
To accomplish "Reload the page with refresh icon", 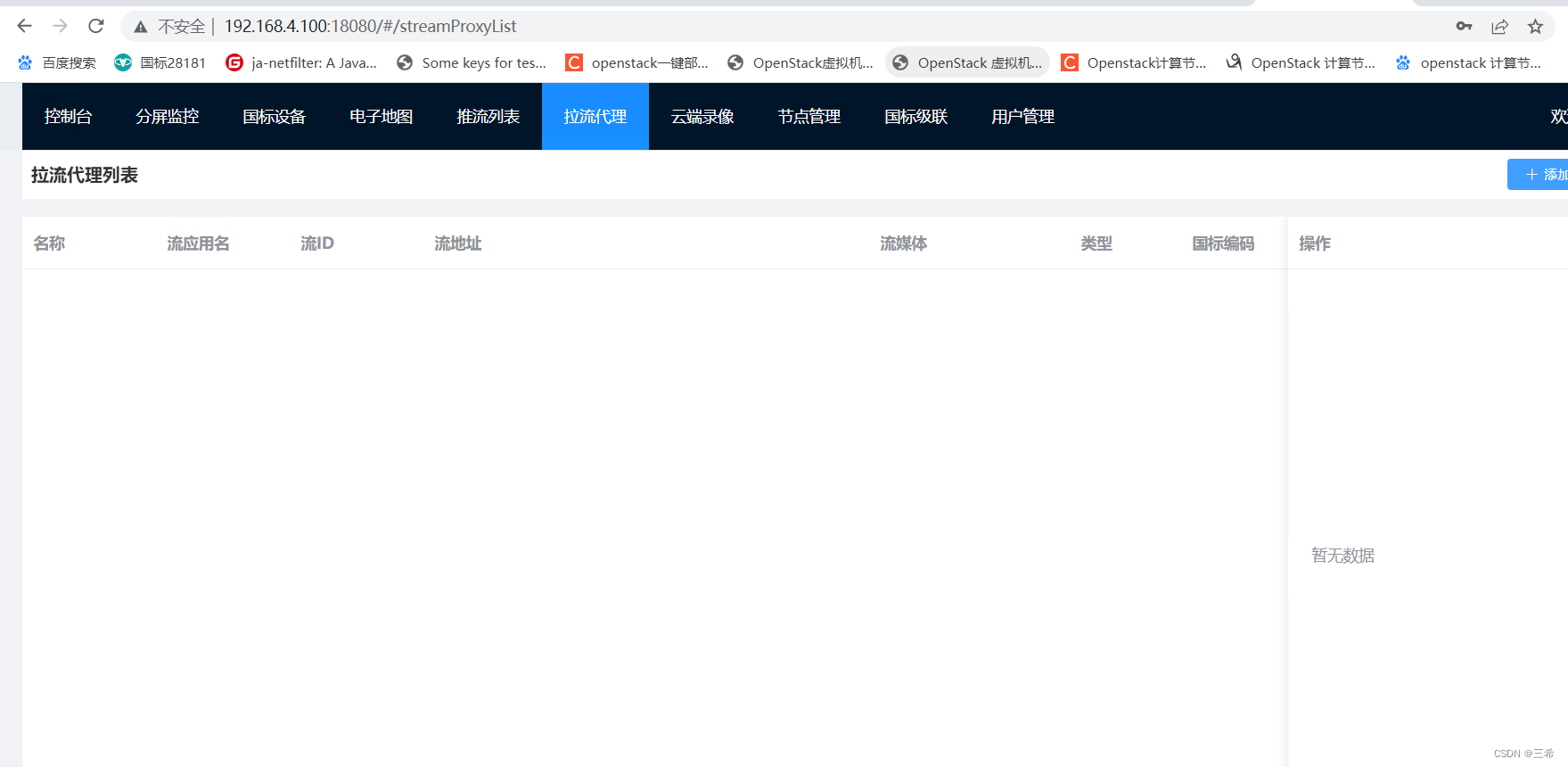I will pos(96,26).
